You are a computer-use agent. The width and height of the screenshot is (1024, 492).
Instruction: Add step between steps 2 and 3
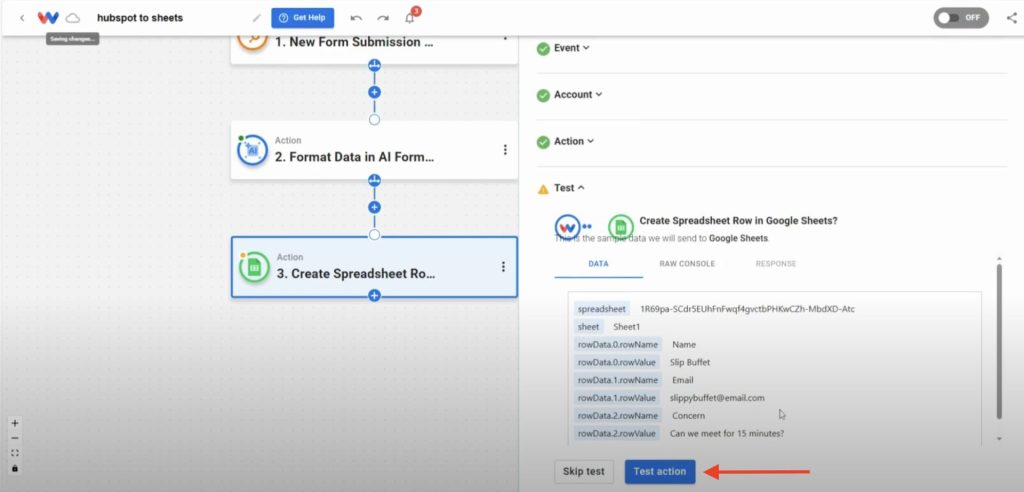374,207
